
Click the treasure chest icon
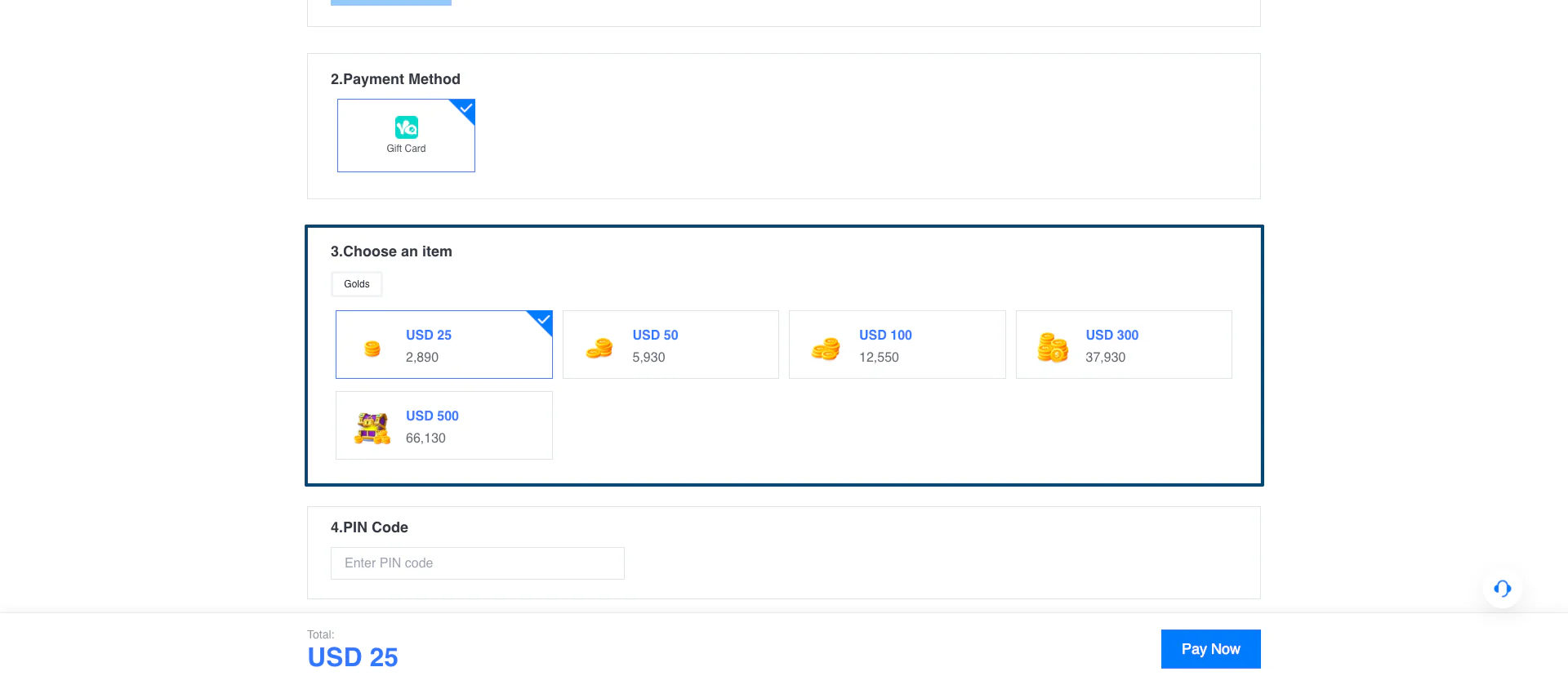[372, 429]
